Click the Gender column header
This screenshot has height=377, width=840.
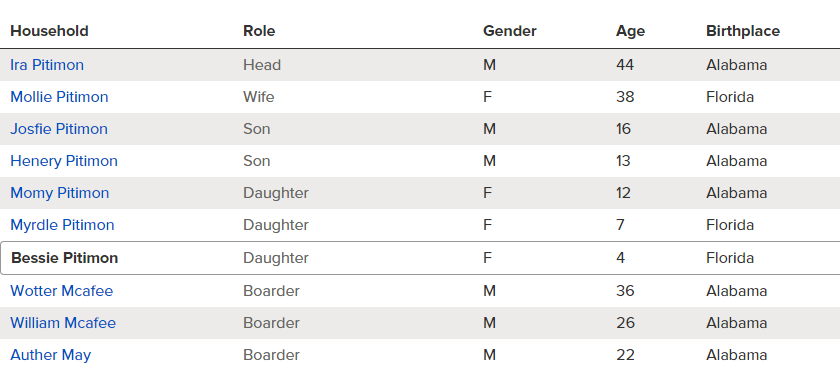(x=509, y=31)
